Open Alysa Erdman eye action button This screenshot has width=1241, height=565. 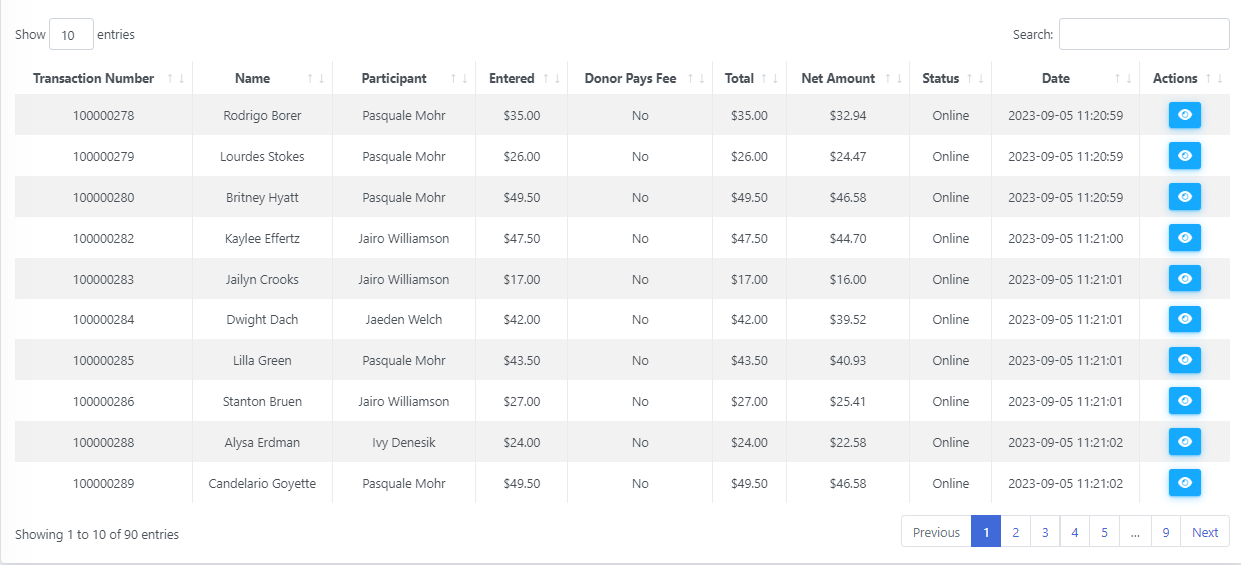(x=1185, y=442)
